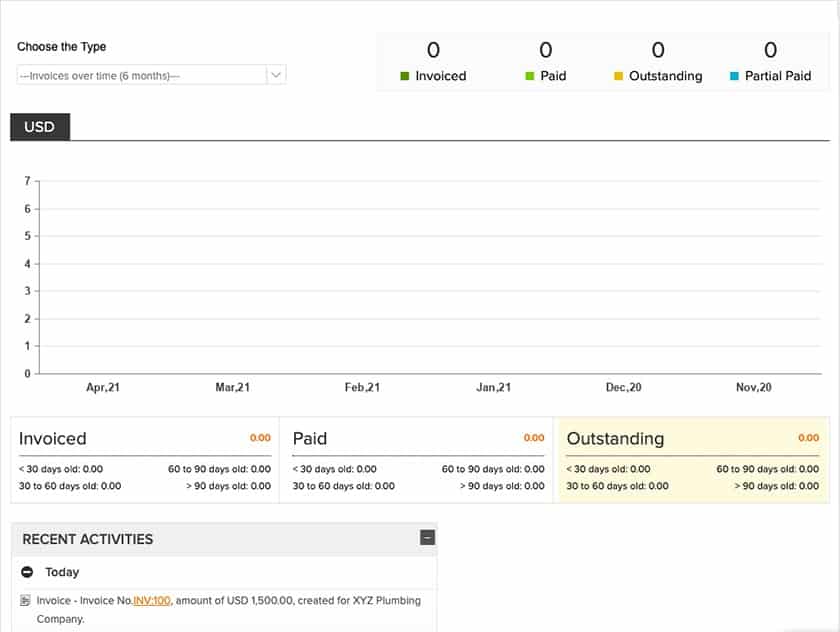Image resolution: width=840 pixels, height=632 pixels.
Task: Click the dark green Invoiced legend square
Action: coord(405,75)
